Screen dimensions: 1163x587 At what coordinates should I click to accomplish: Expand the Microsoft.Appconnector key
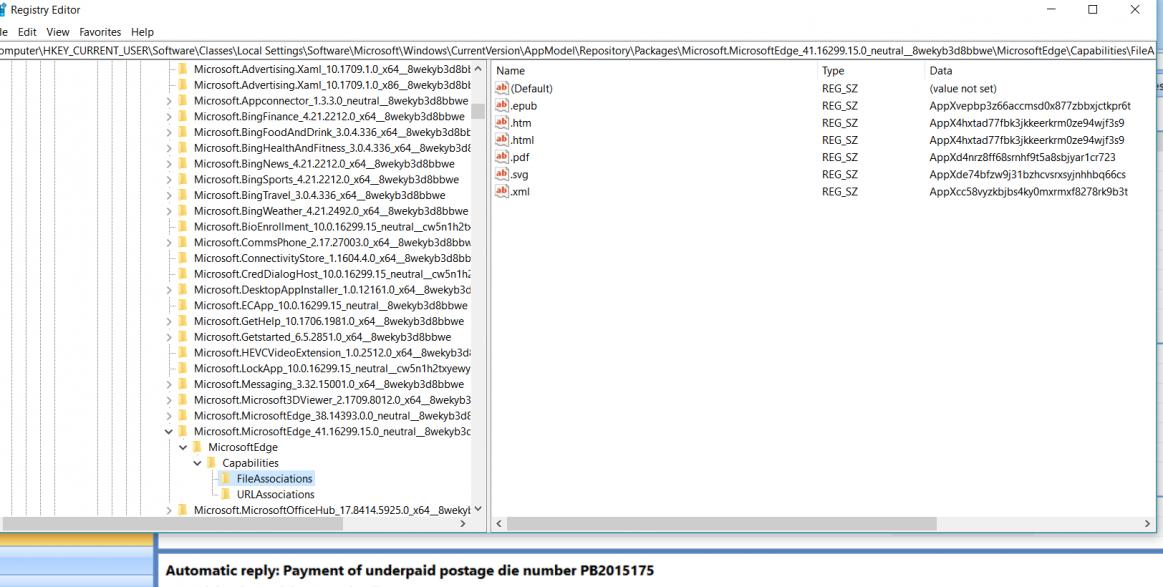click(168, 101)
